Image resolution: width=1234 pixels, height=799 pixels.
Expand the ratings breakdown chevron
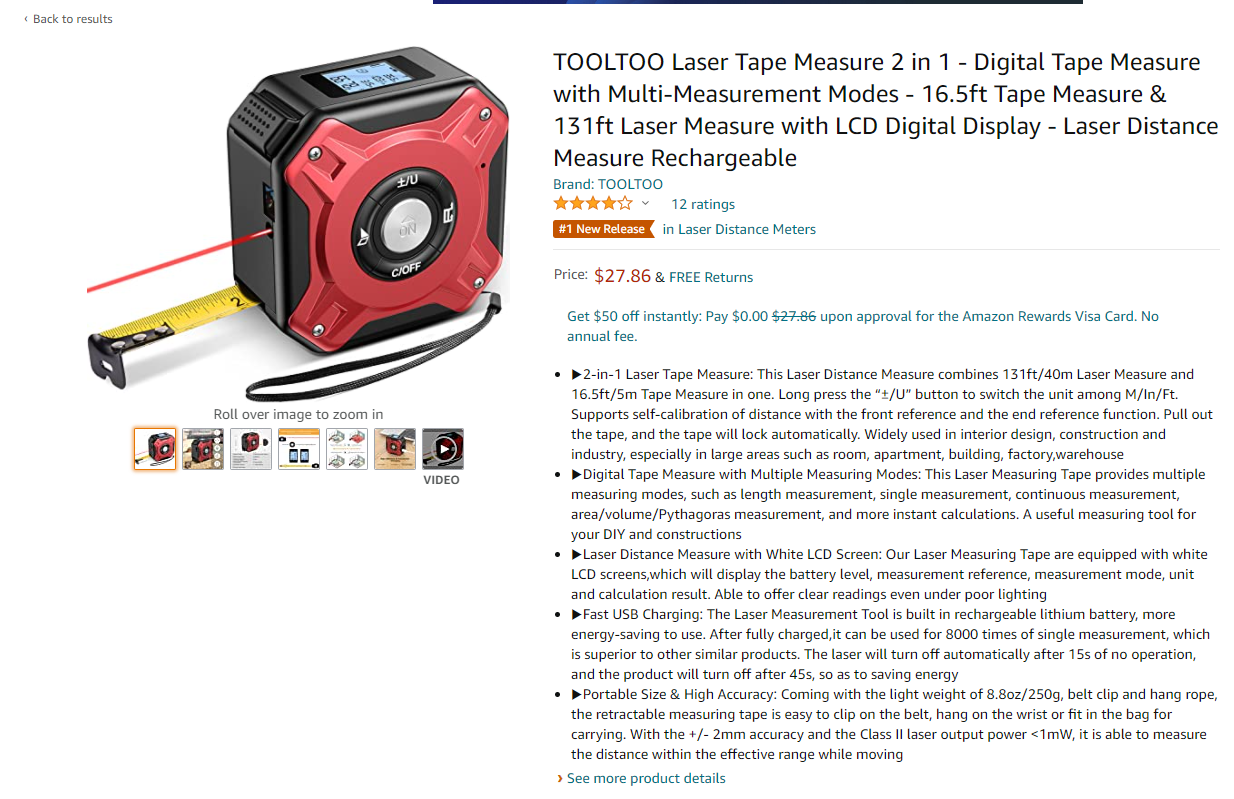645,203
